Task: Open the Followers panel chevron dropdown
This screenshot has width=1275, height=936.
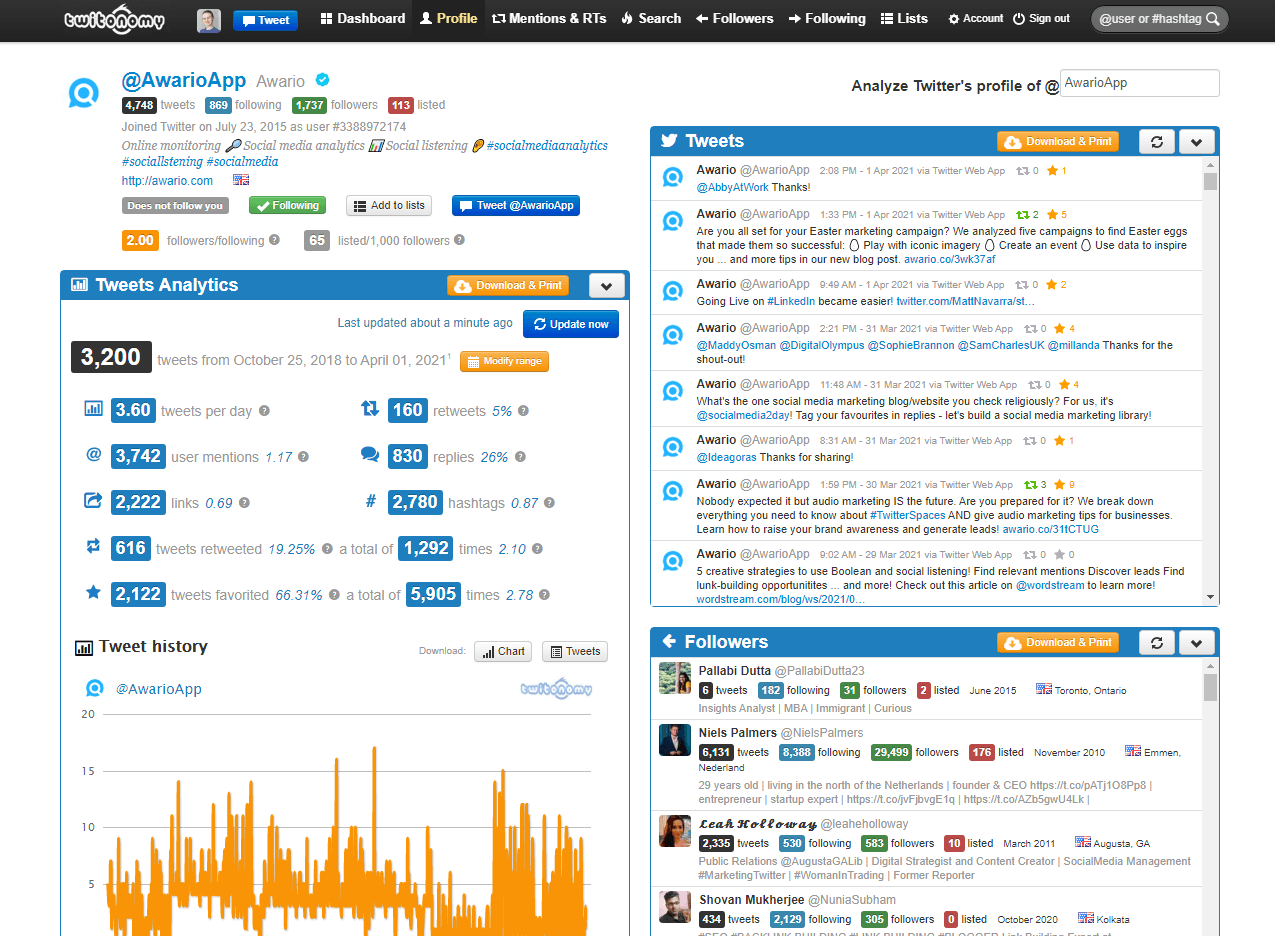Action: coord(1196,642)
